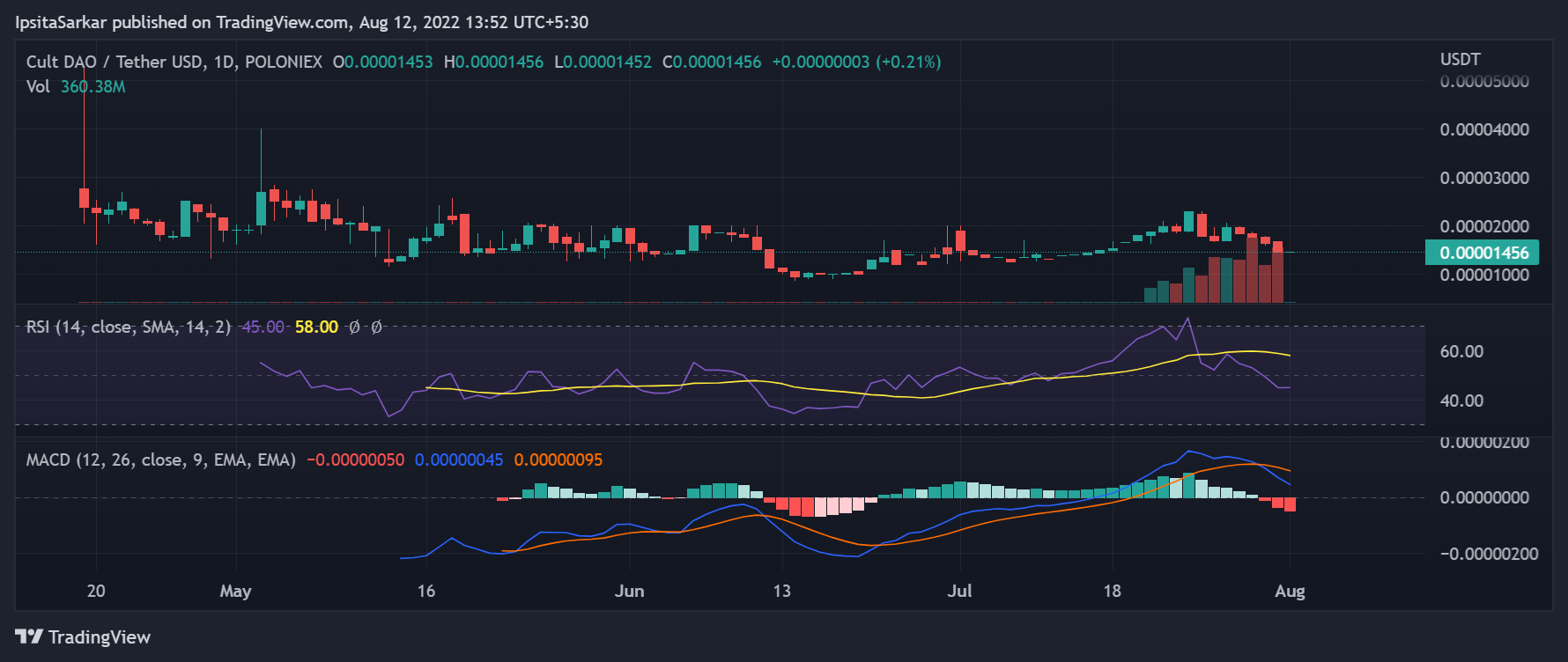Click the RSI 40.00 axis label
Viewport: 1568px width, 662px height.
click(1461, 401)
